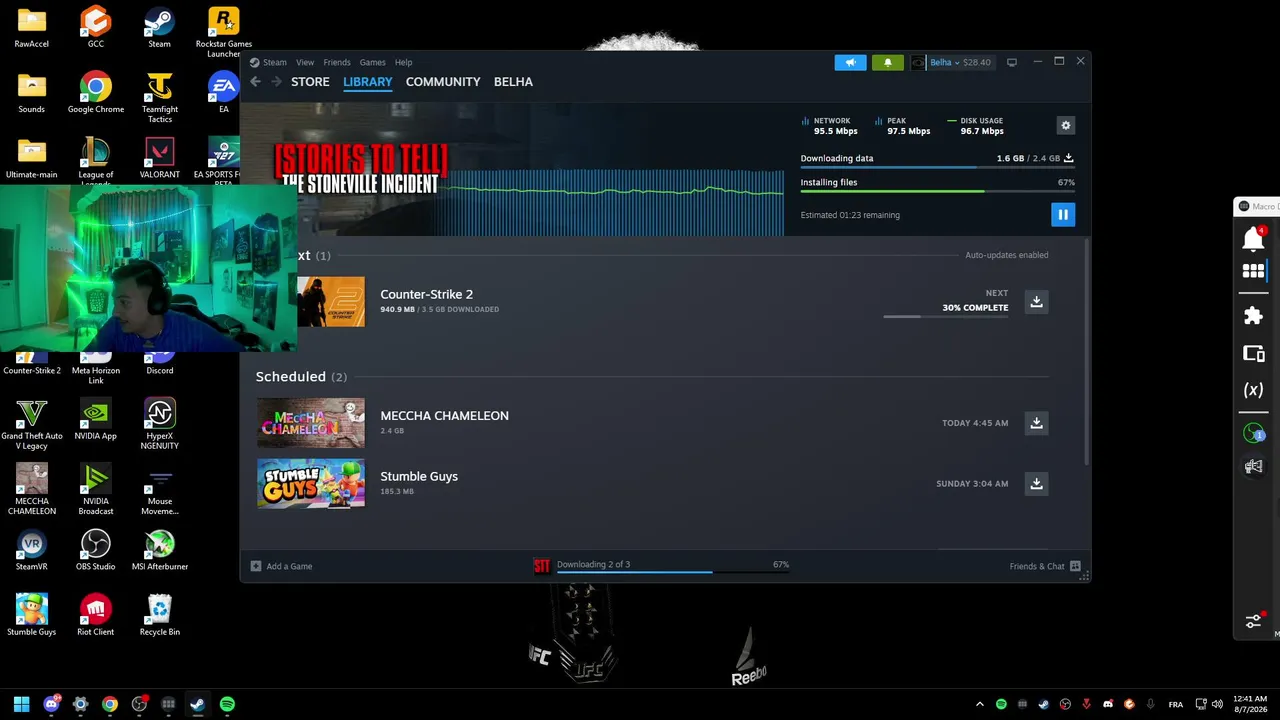The width and height of the screenshot is (1280, 720).
Task: Open Macro Deck grid view icon
Action: (1253, 271)
